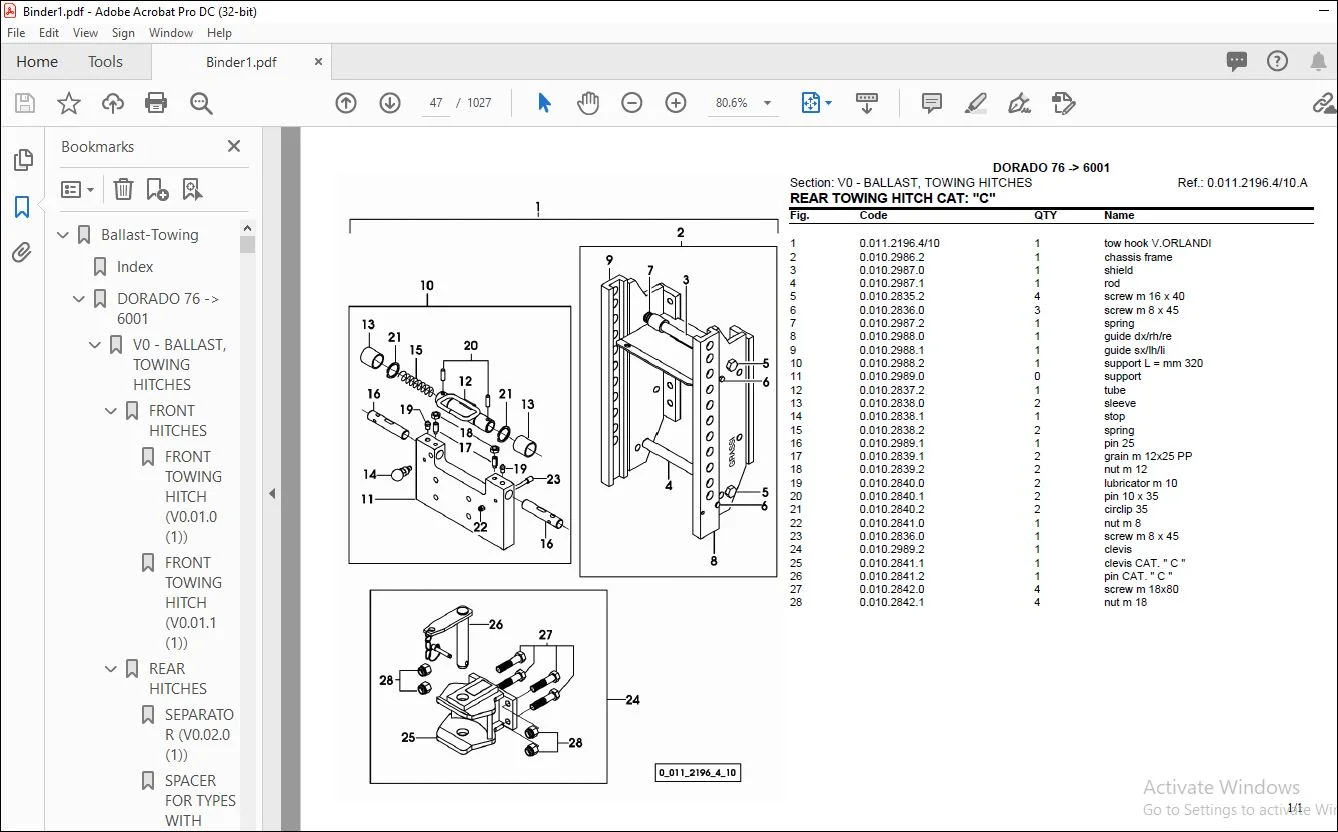Add a new bookmark

(157, 189)
